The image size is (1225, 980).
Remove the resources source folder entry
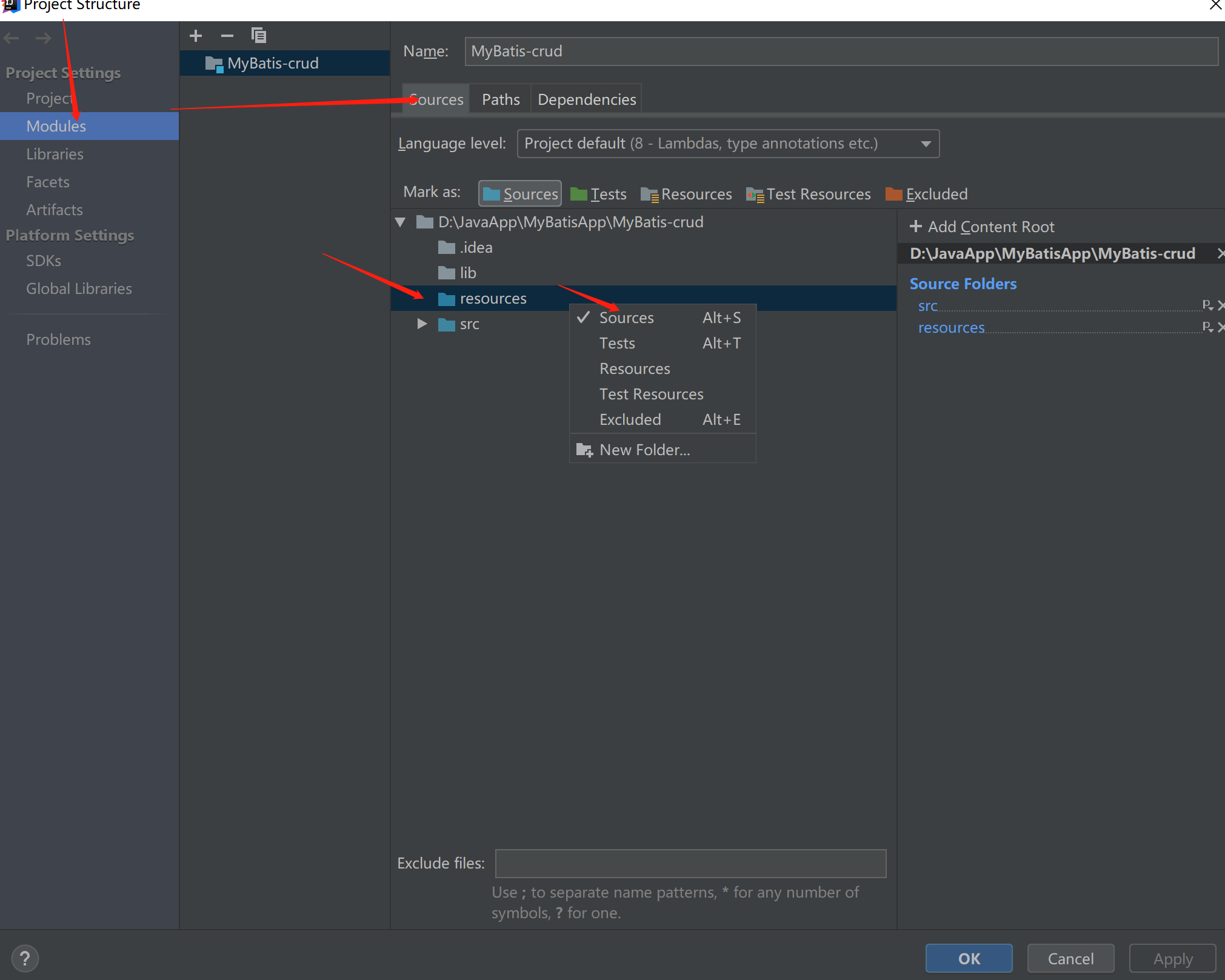[1220, 327]
